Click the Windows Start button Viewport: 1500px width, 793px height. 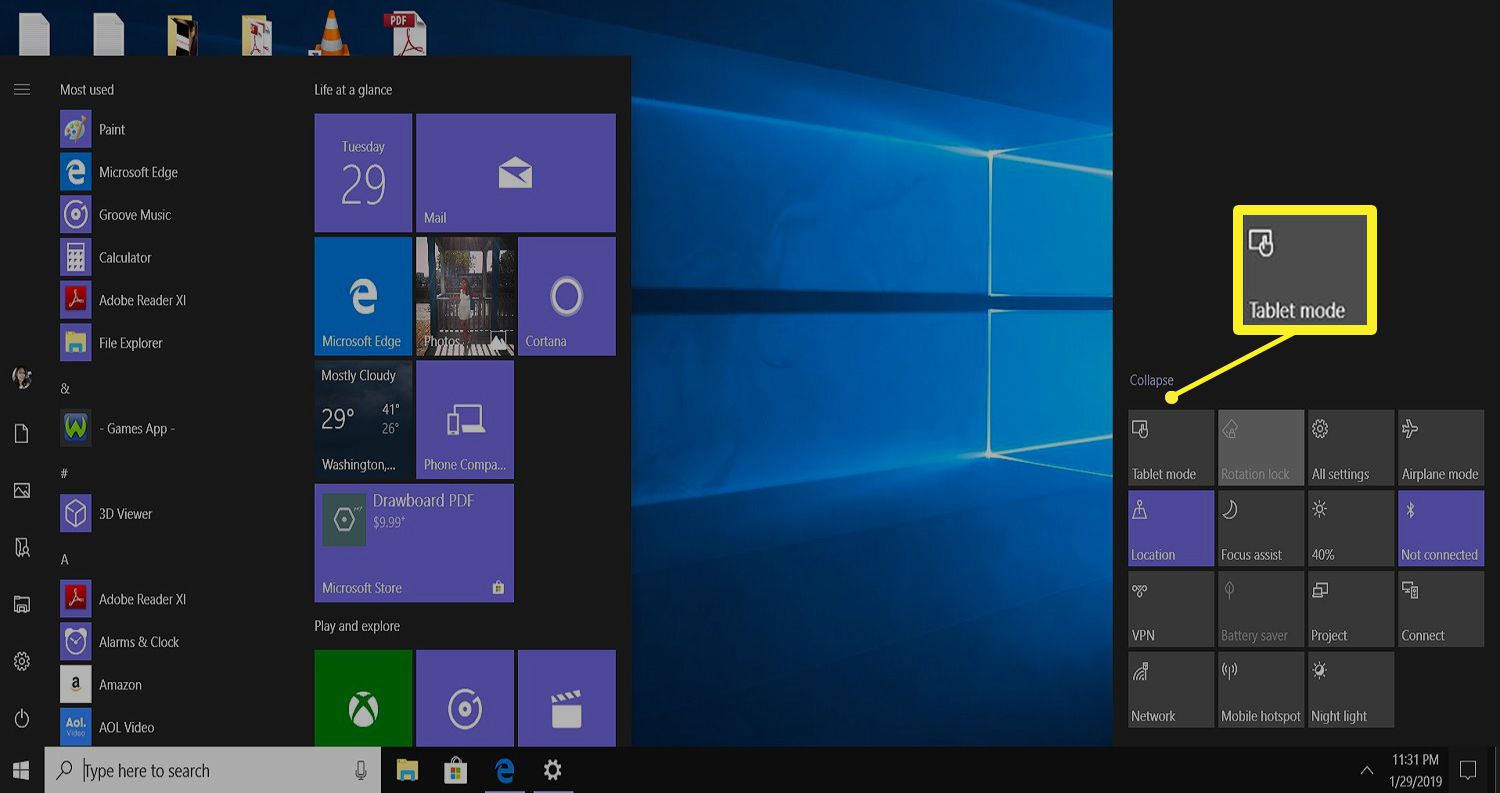[x=21, y=770]
